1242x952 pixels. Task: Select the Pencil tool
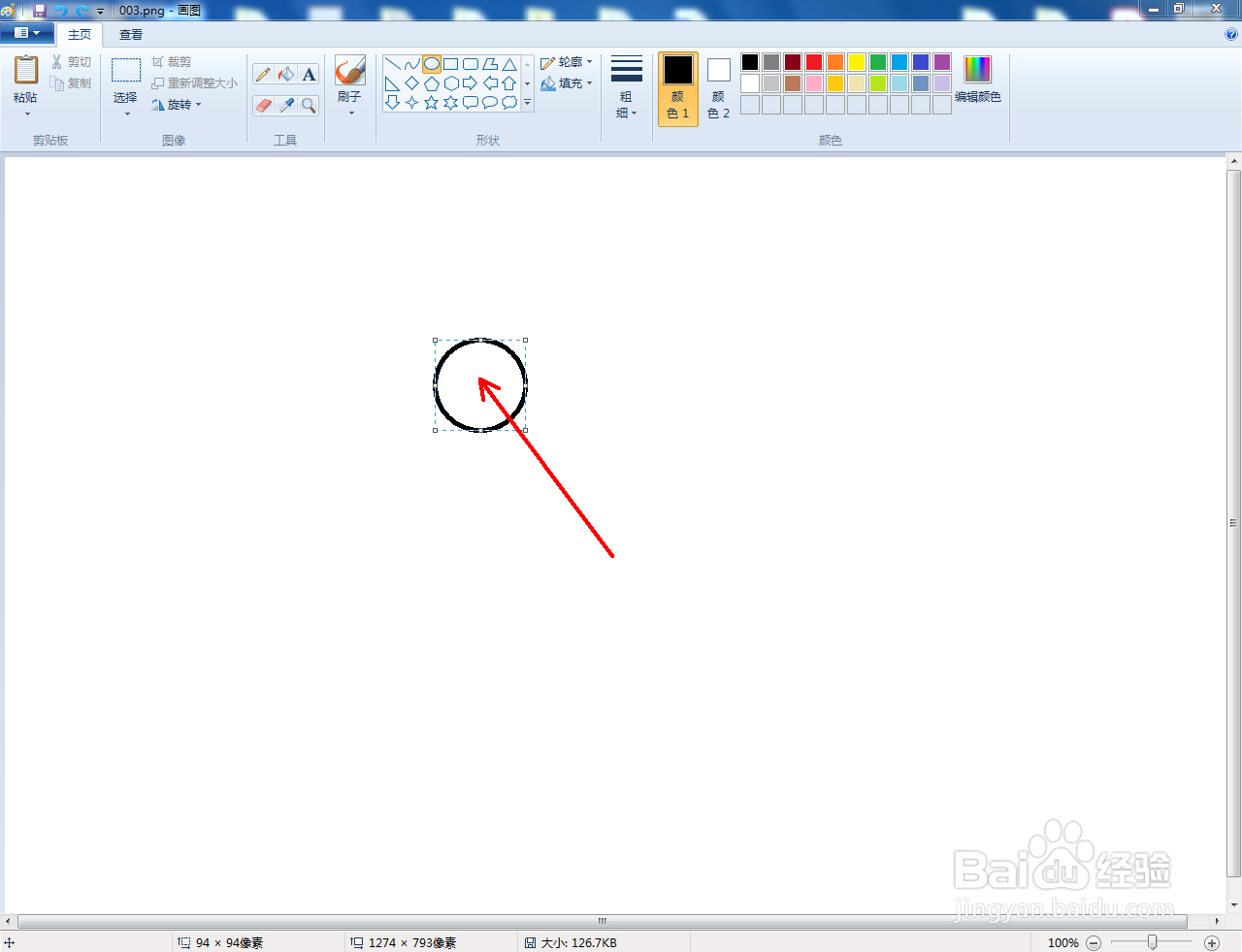click(263, 75)
